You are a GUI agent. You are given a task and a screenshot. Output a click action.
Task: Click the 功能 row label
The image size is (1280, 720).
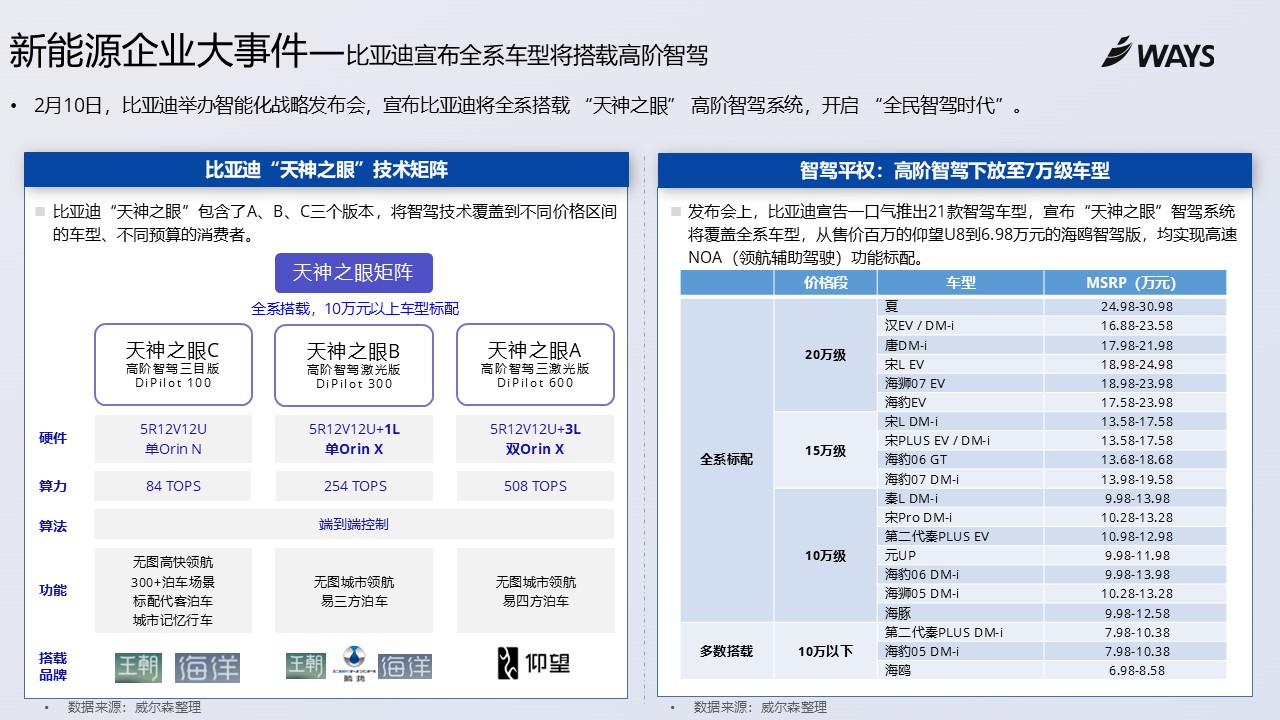53,590
